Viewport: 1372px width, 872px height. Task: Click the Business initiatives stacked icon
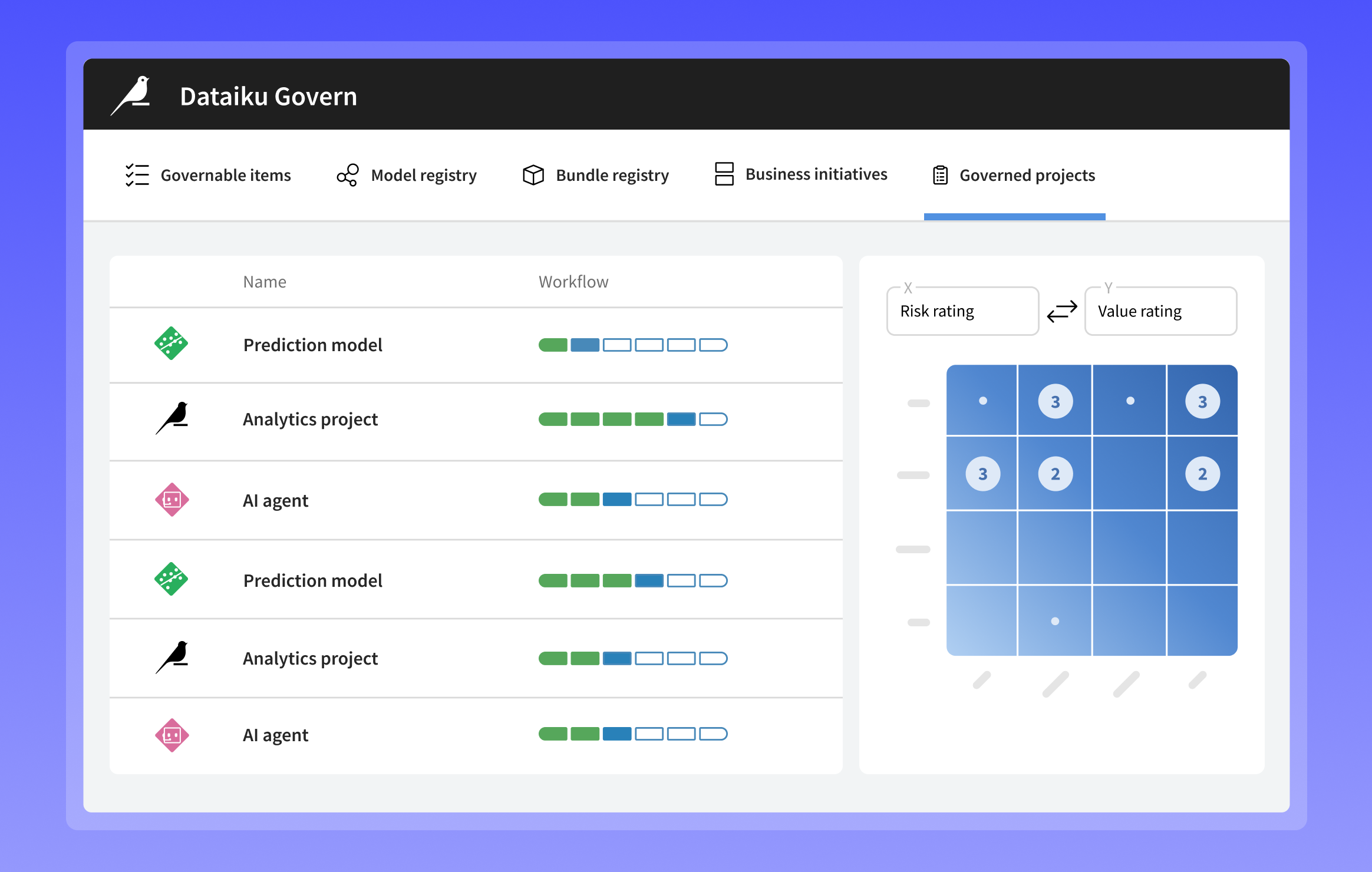(x=724, y=174)
